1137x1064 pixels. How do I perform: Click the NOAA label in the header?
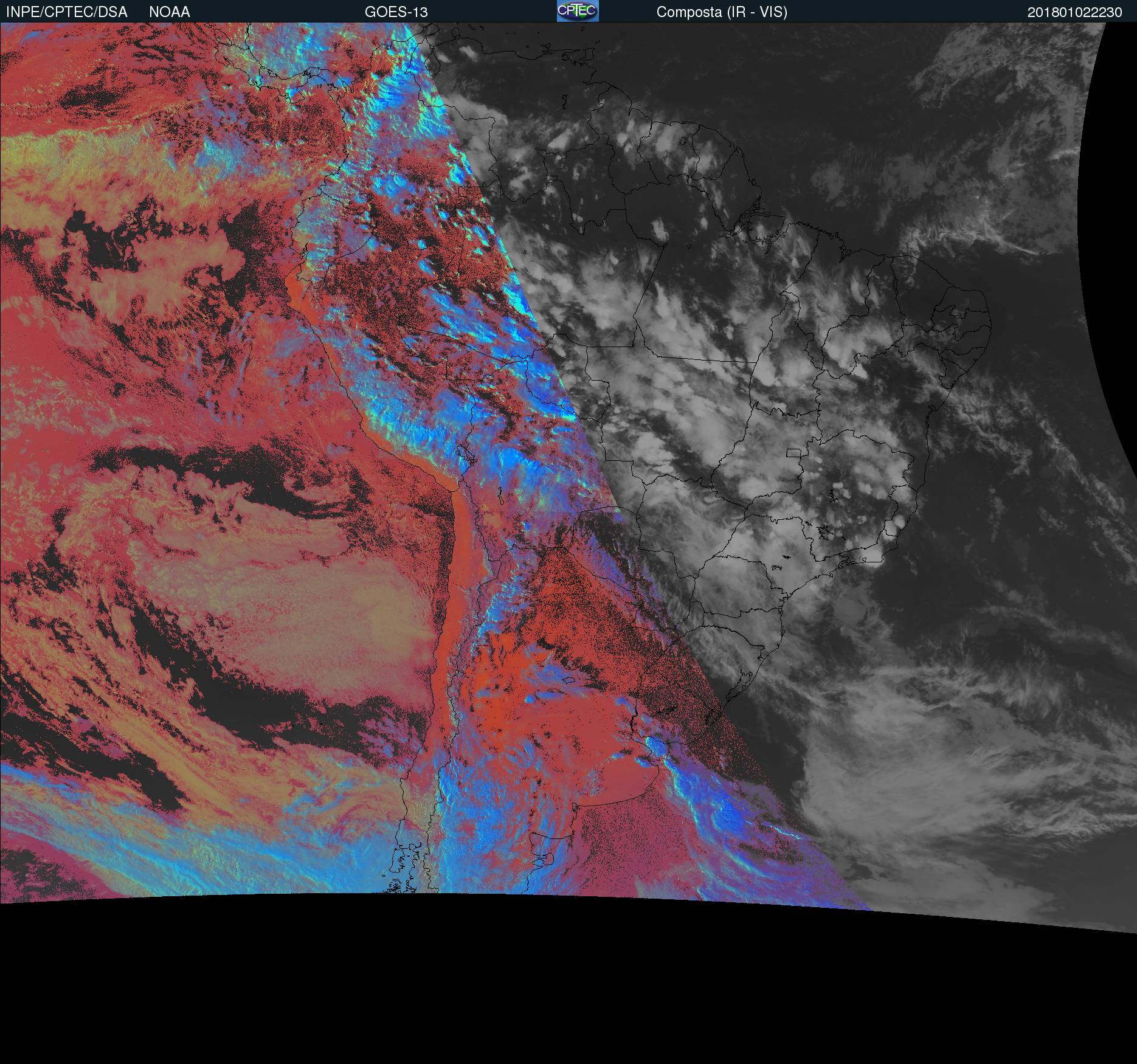coord(170,12)
